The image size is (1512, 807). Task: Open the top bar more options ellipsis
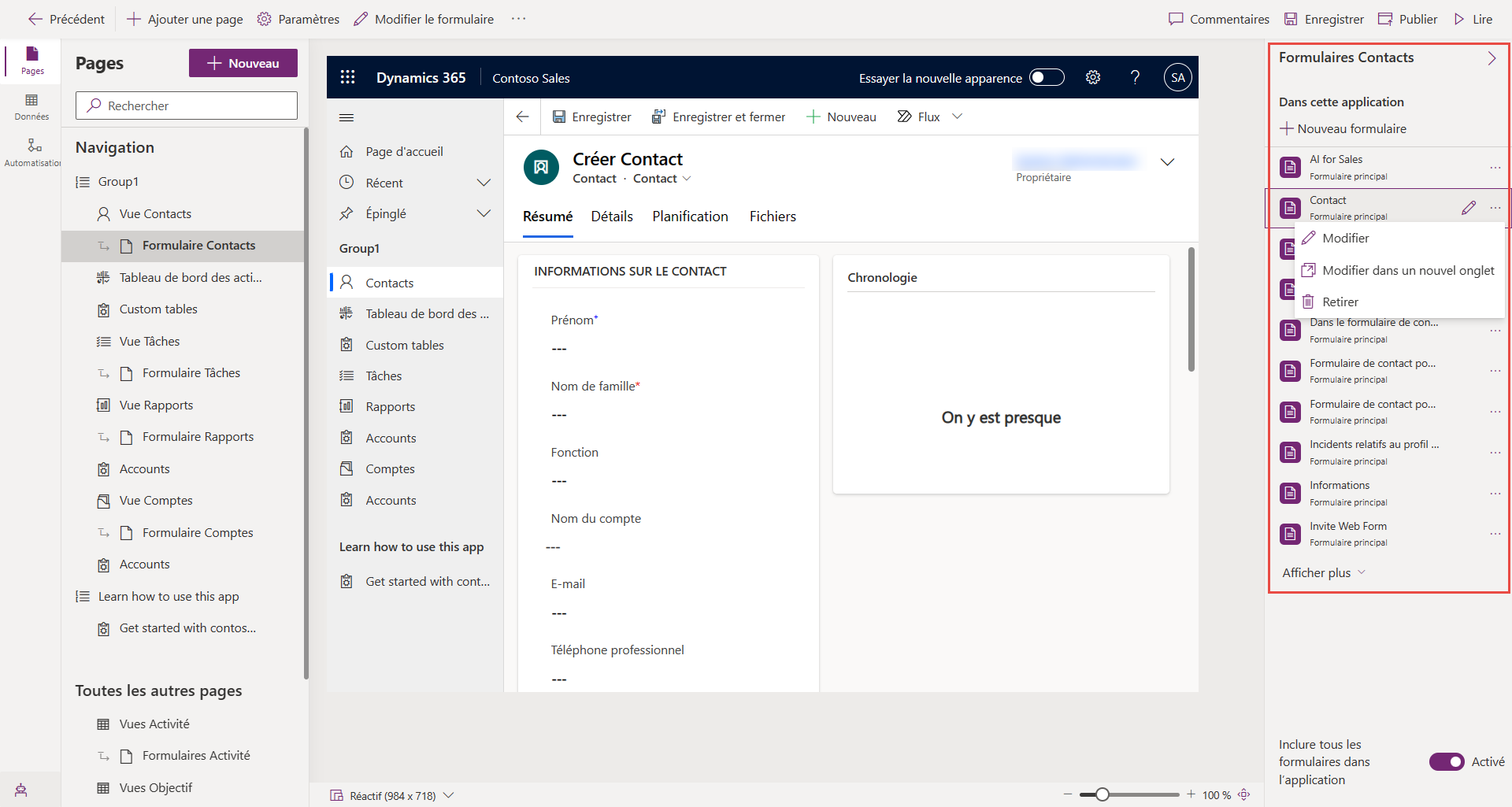518,19
